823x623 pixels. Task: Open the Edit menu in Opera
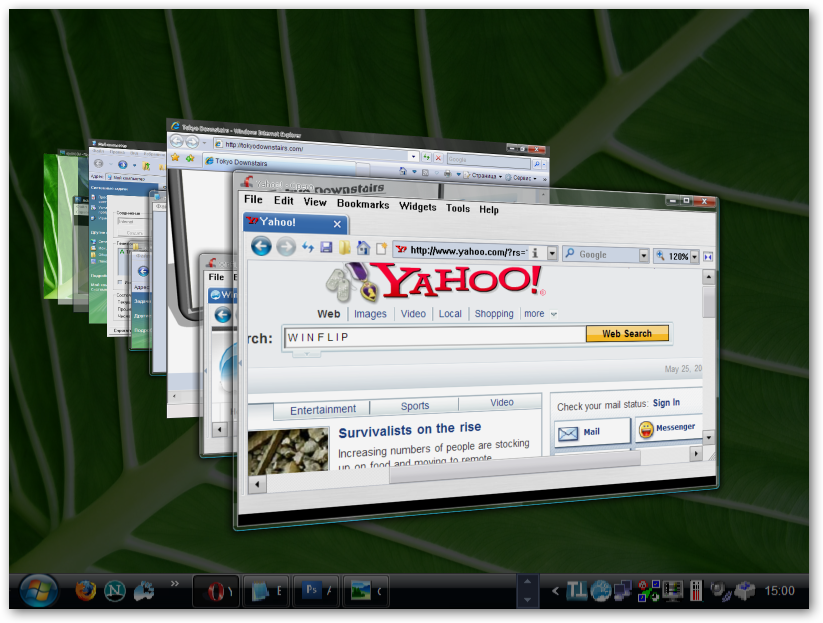pos(283,200)
